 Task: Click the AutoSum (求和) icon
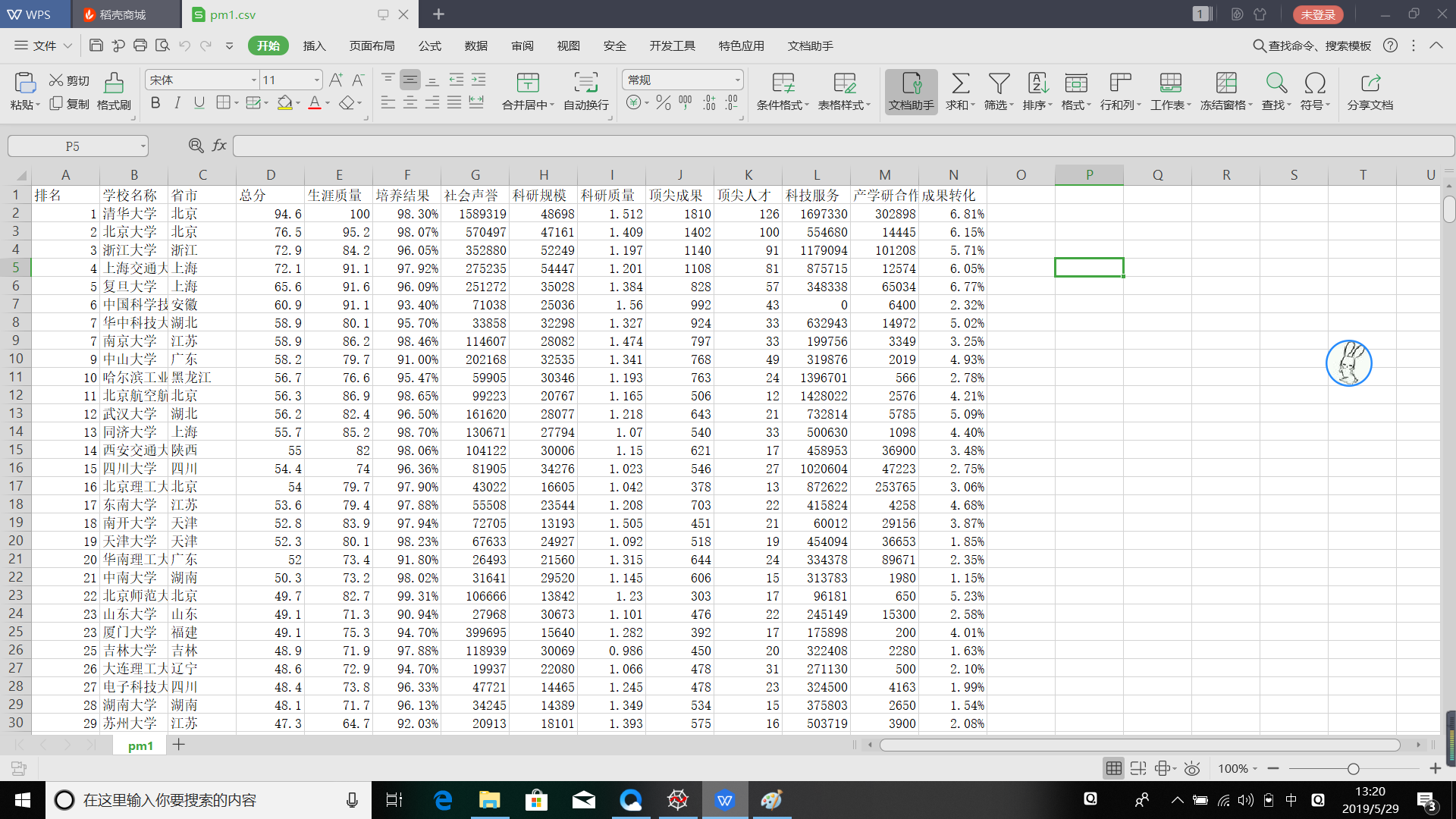(960, 83)
